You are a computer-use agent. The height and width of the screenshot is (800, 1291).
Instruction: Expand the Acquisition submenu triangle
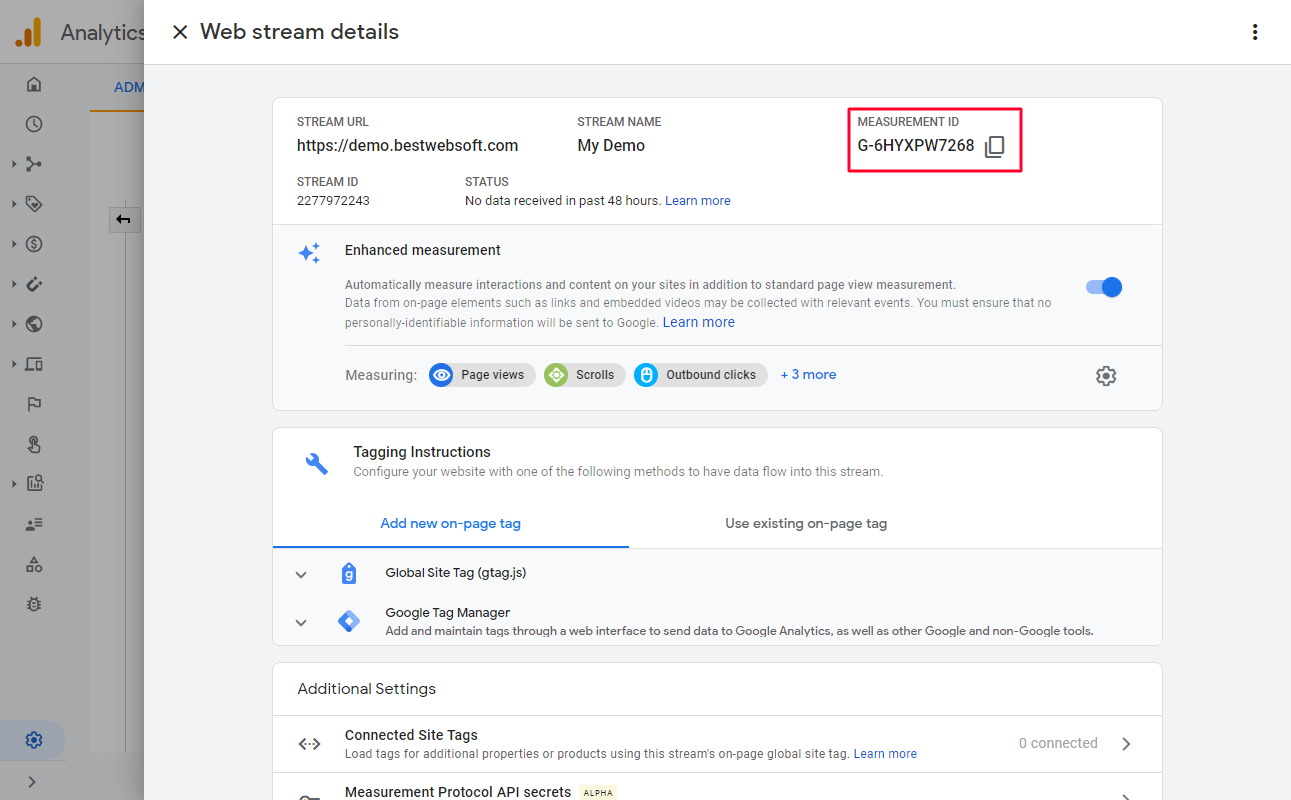click(13, 164)
